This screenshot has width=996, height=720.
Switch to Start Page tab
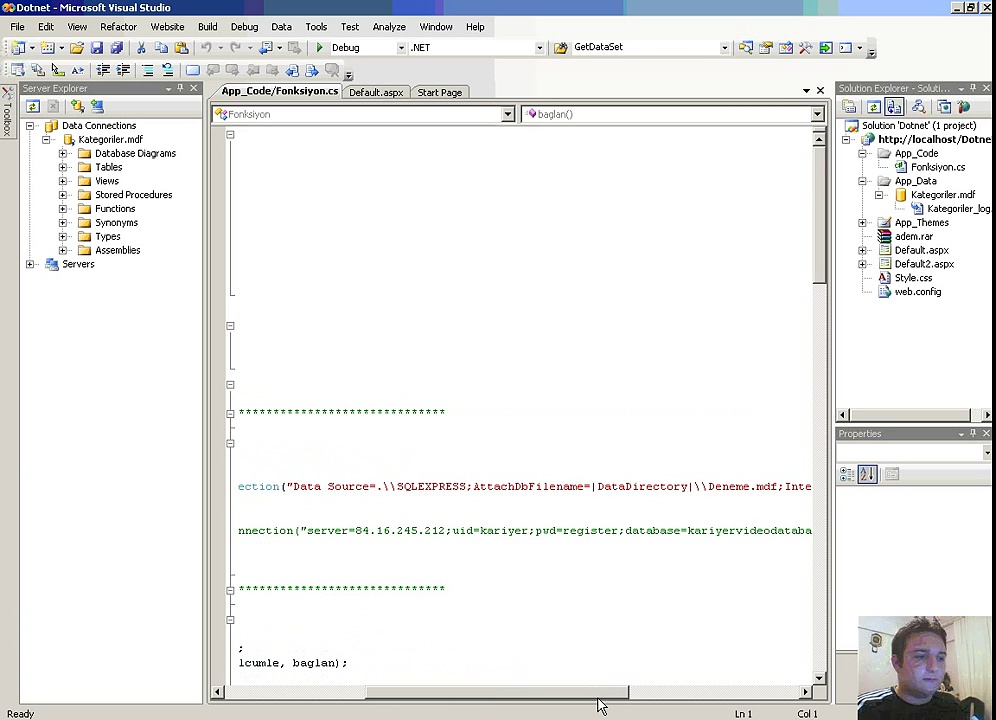pos(440,93)
